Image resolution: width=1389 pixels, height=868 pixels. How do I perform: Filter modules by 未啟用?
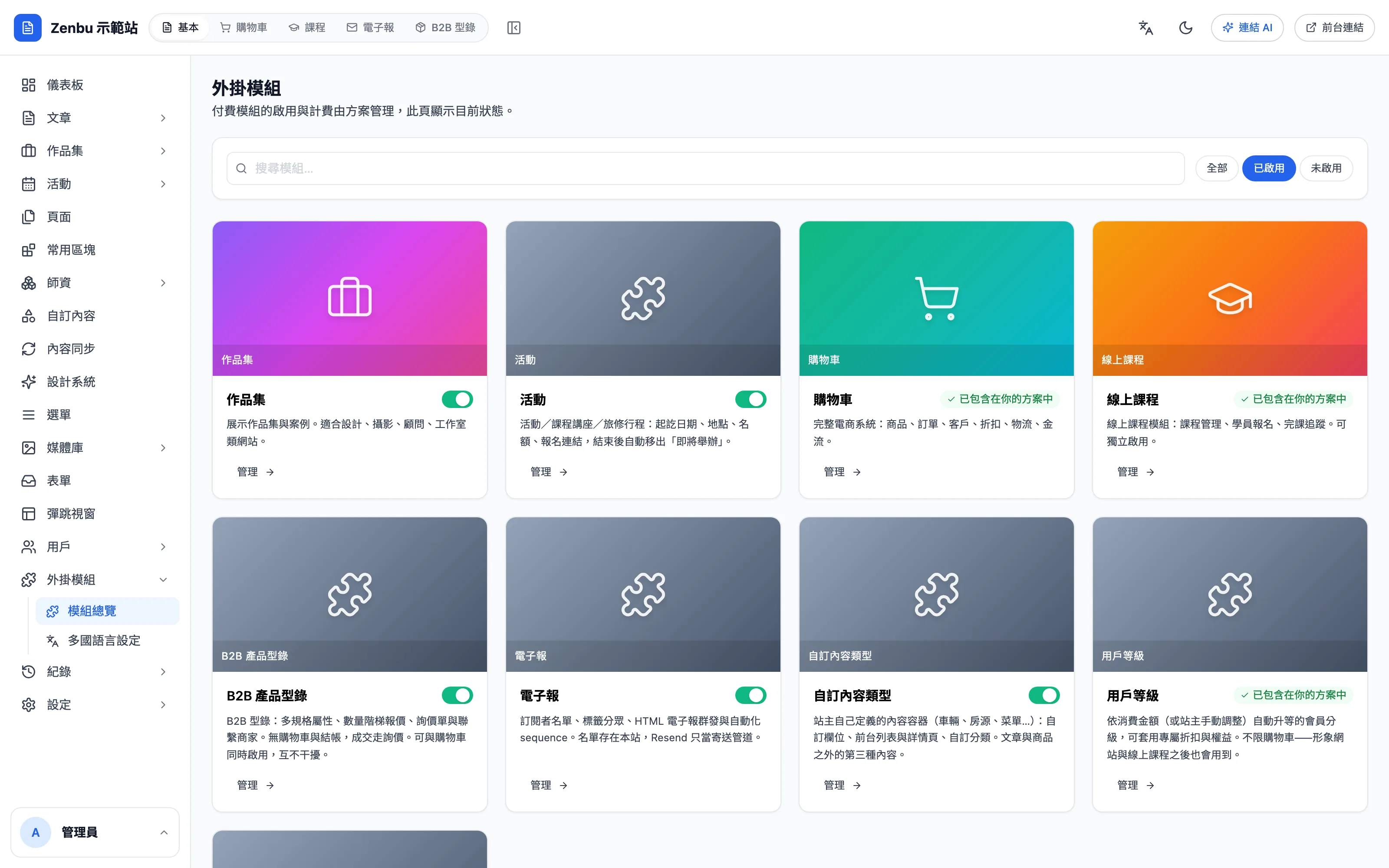[1326, 168]
